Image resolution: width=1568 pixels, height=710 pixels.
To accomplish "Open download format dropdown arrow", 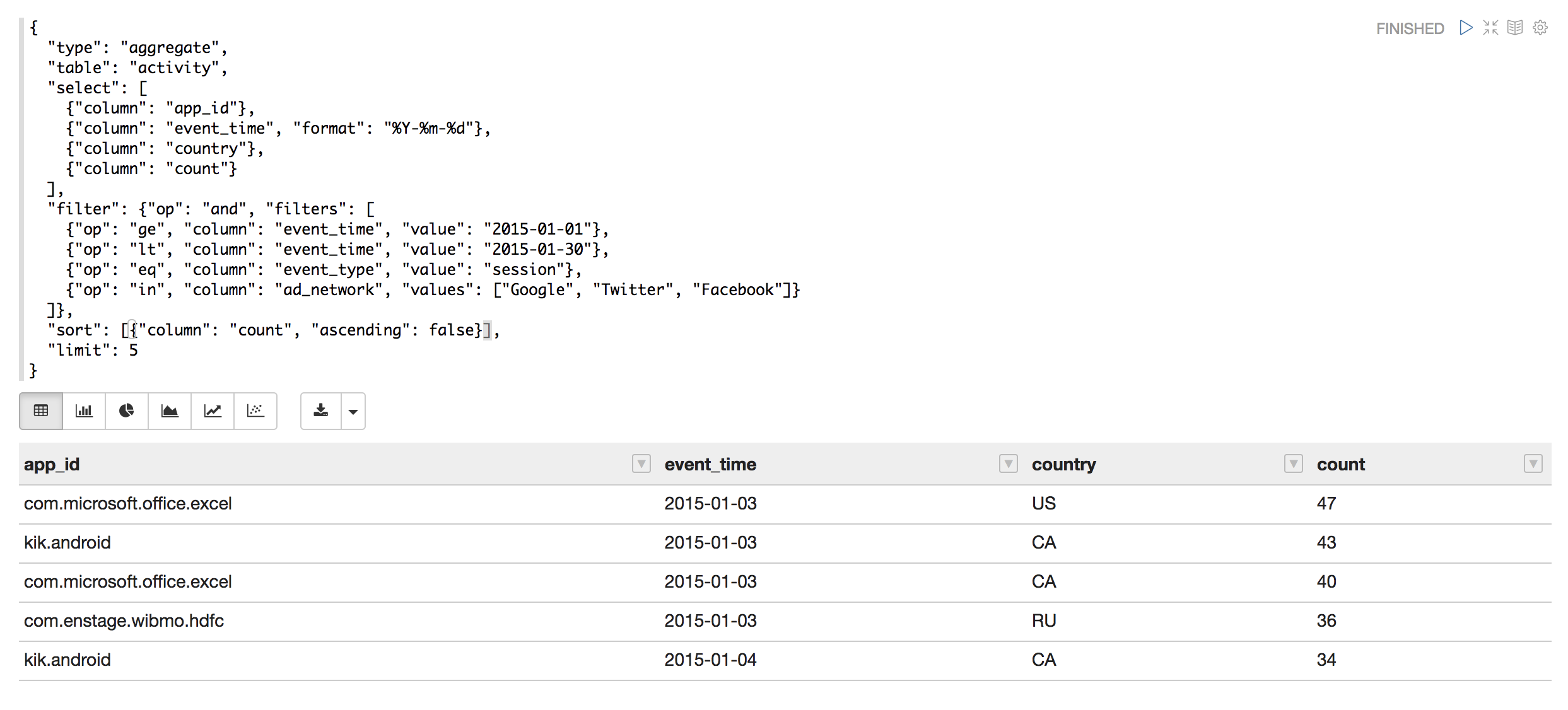I will 353,411.
